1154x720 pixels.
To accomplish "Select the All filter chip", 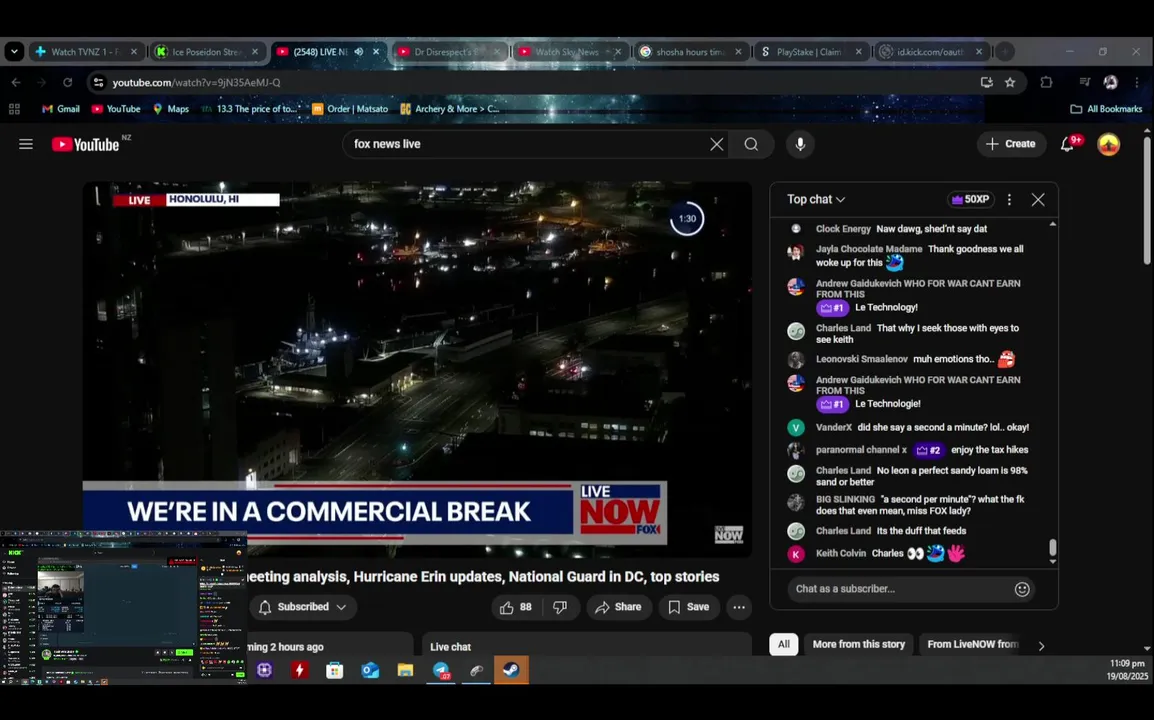I will pos(784,644).
